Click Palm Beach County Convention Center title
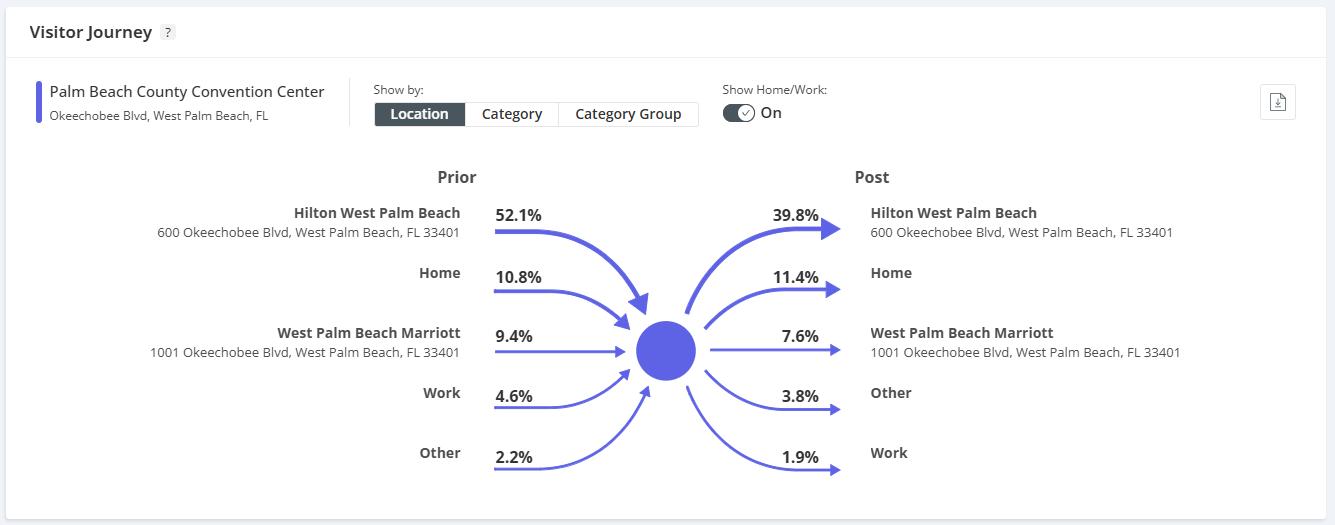The image size is (1335, 525). (x=187, y=92)
